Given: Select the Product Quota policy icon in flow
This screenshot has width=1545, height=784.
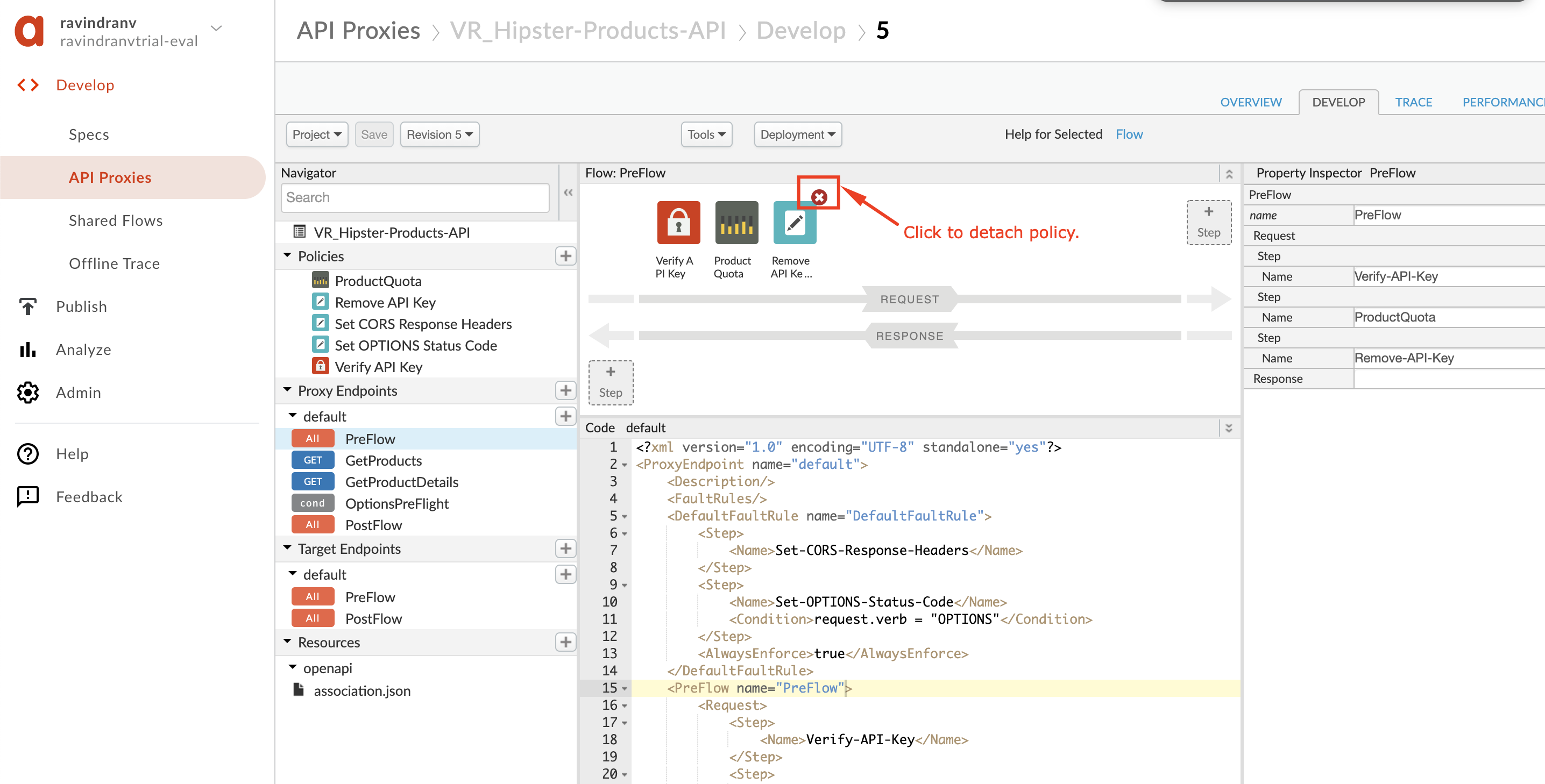Looking at the screenshot, I should (736, 223).
